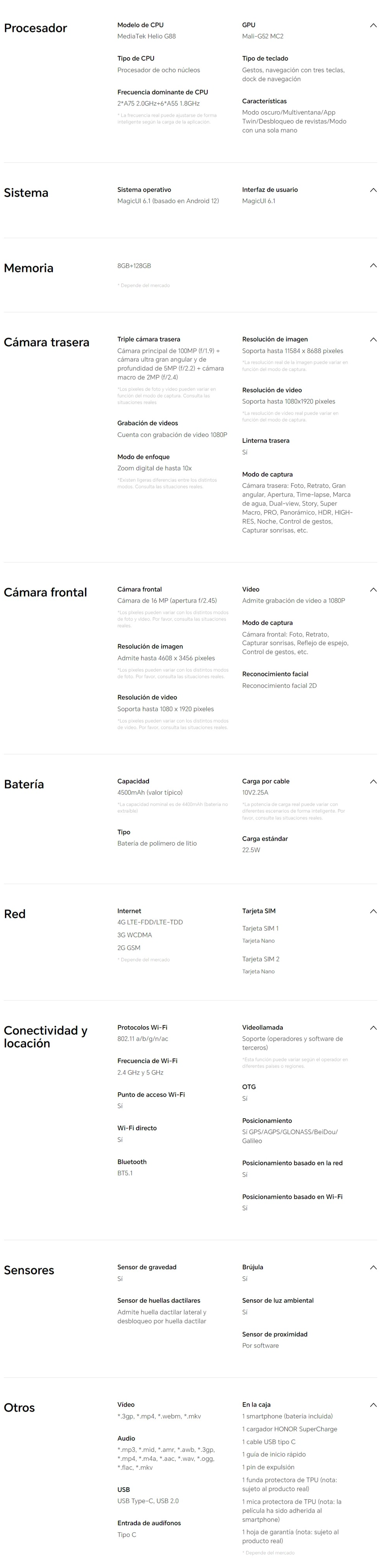Viewport: 385px width, 1568px height.
Task: Click the Procesador section heading
Action: click(x=35, y=28)
